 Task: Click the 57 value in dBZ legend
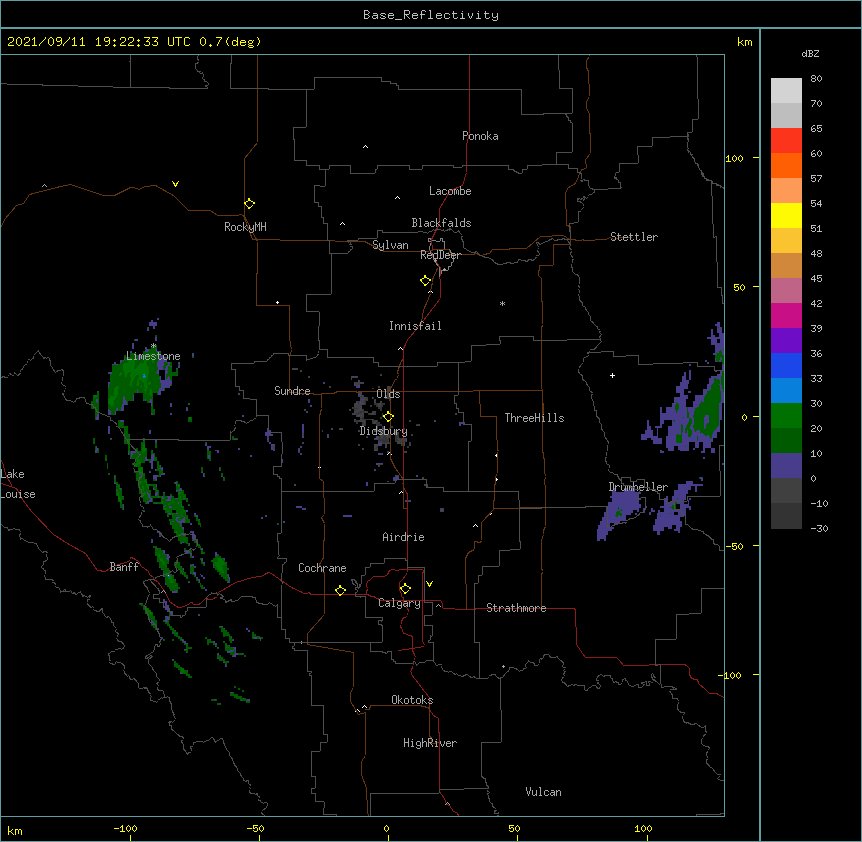click(816, 179)
